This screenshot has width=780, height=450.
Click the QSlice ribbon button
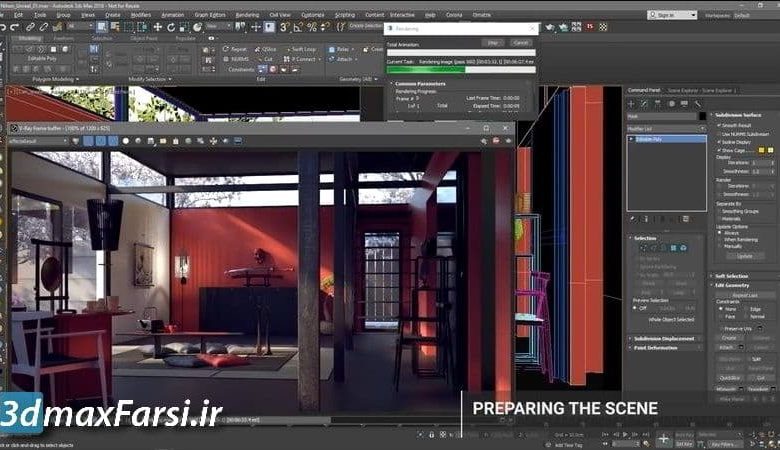(266, 50)
